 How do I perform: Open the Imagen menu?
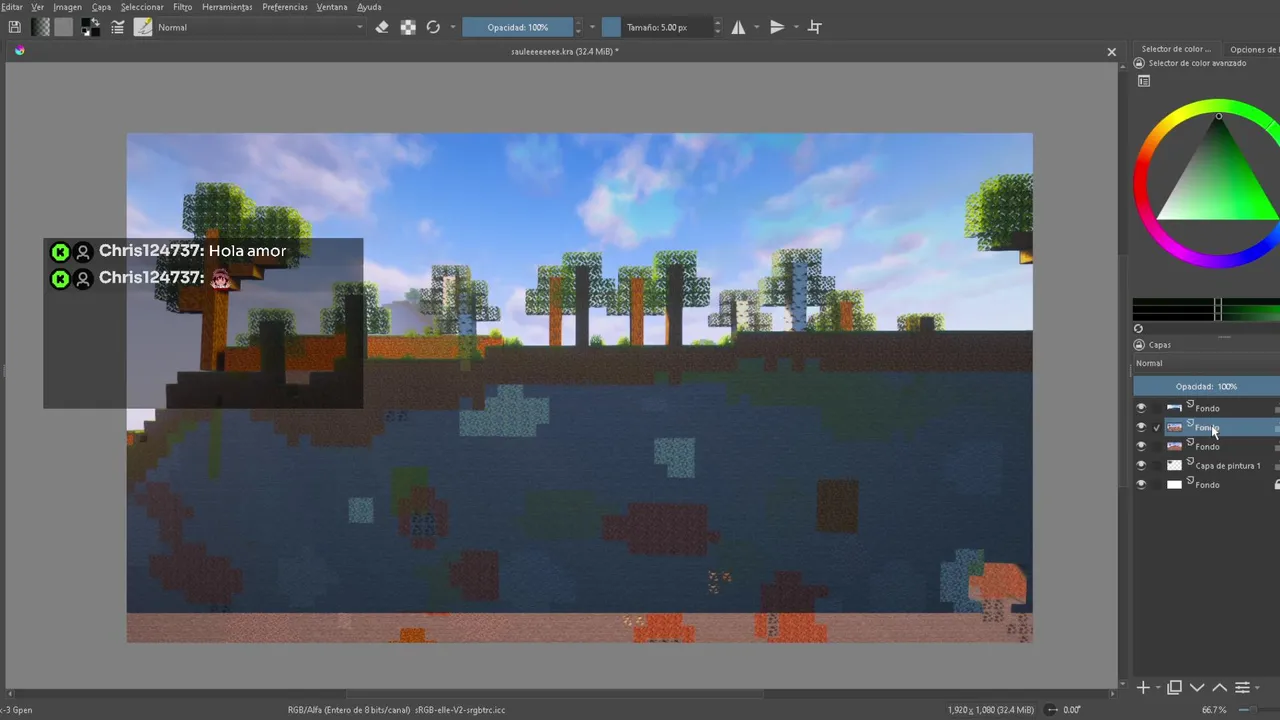(x=67, y=7)
